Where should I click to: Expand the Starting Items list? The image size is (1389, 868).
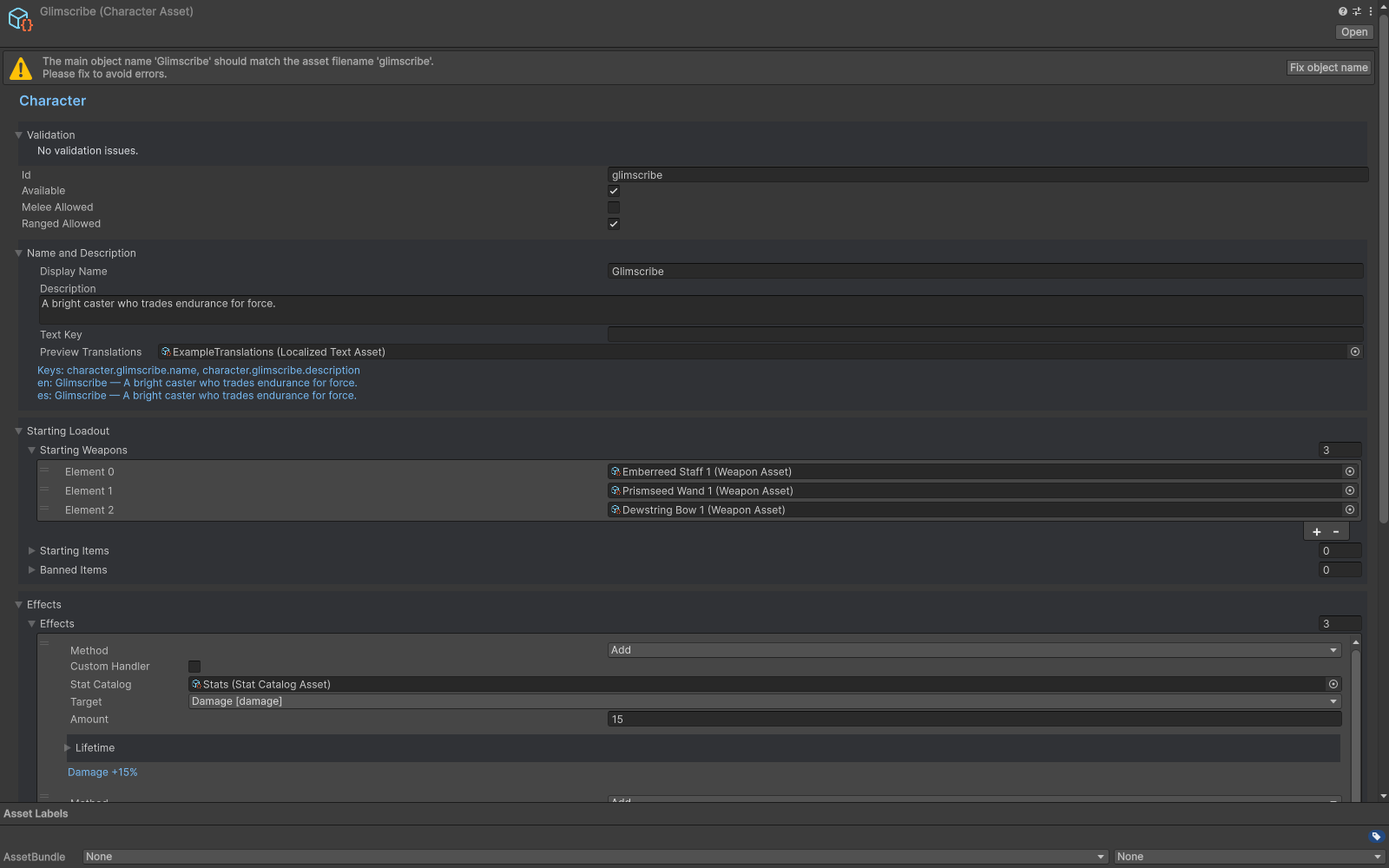[31, 551]
